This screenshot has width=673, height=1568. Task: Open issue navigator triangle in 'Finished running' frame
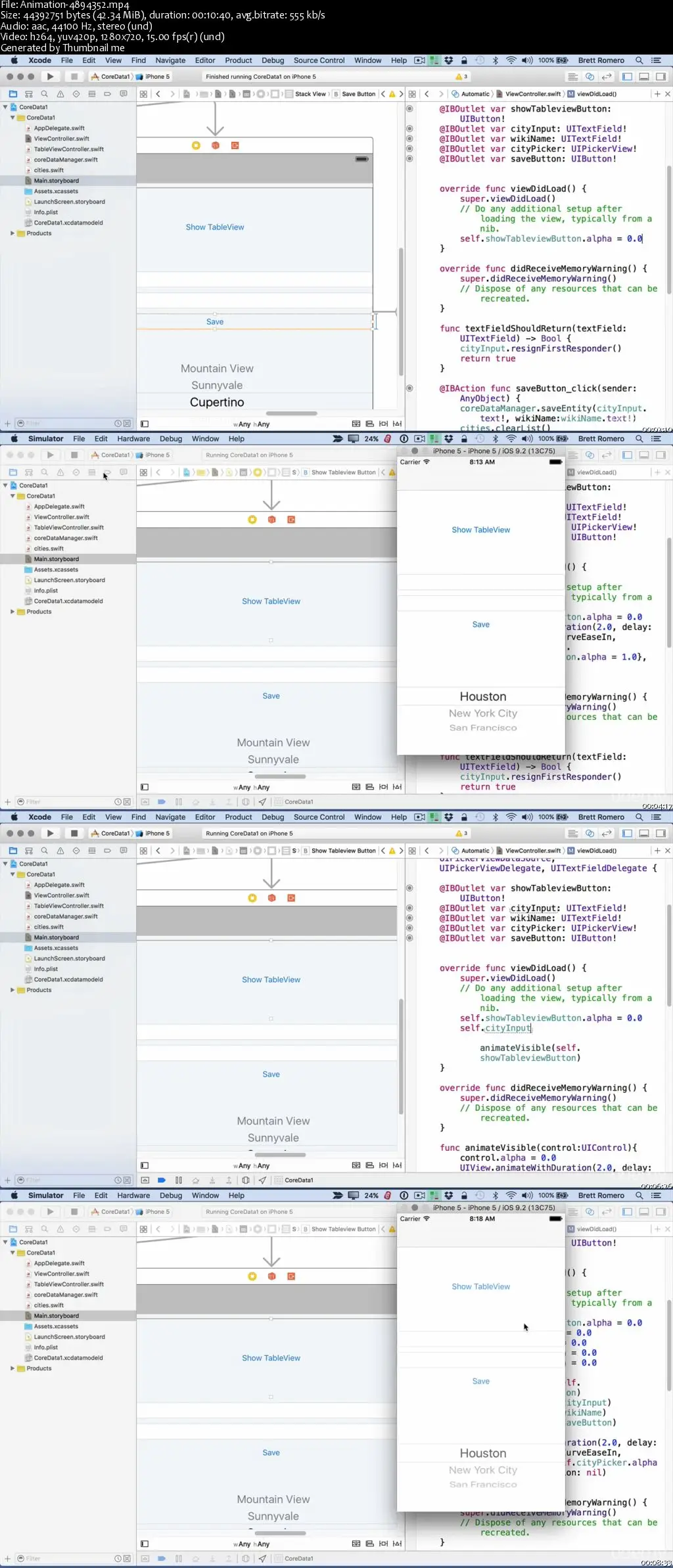(60, 94)
